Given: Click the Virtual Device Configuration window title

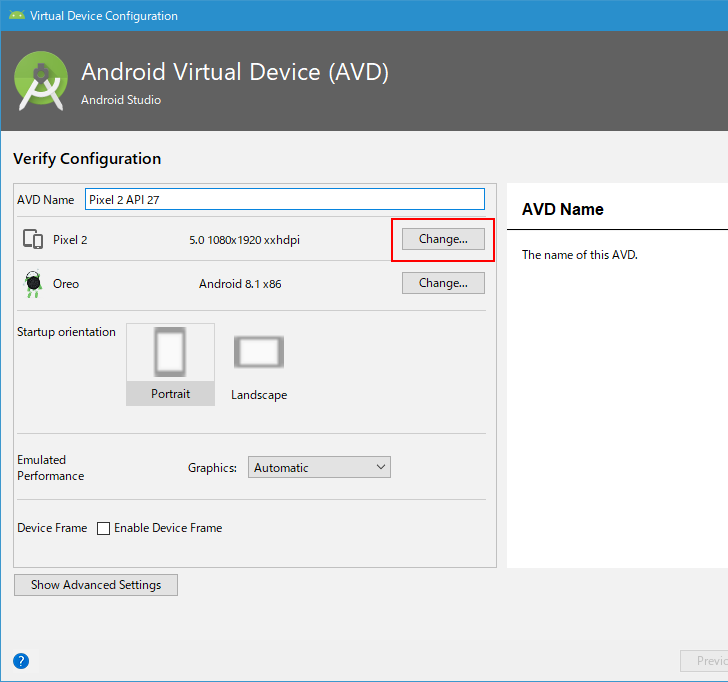Looking at the screenshot, I should click(x=104, y=16).
